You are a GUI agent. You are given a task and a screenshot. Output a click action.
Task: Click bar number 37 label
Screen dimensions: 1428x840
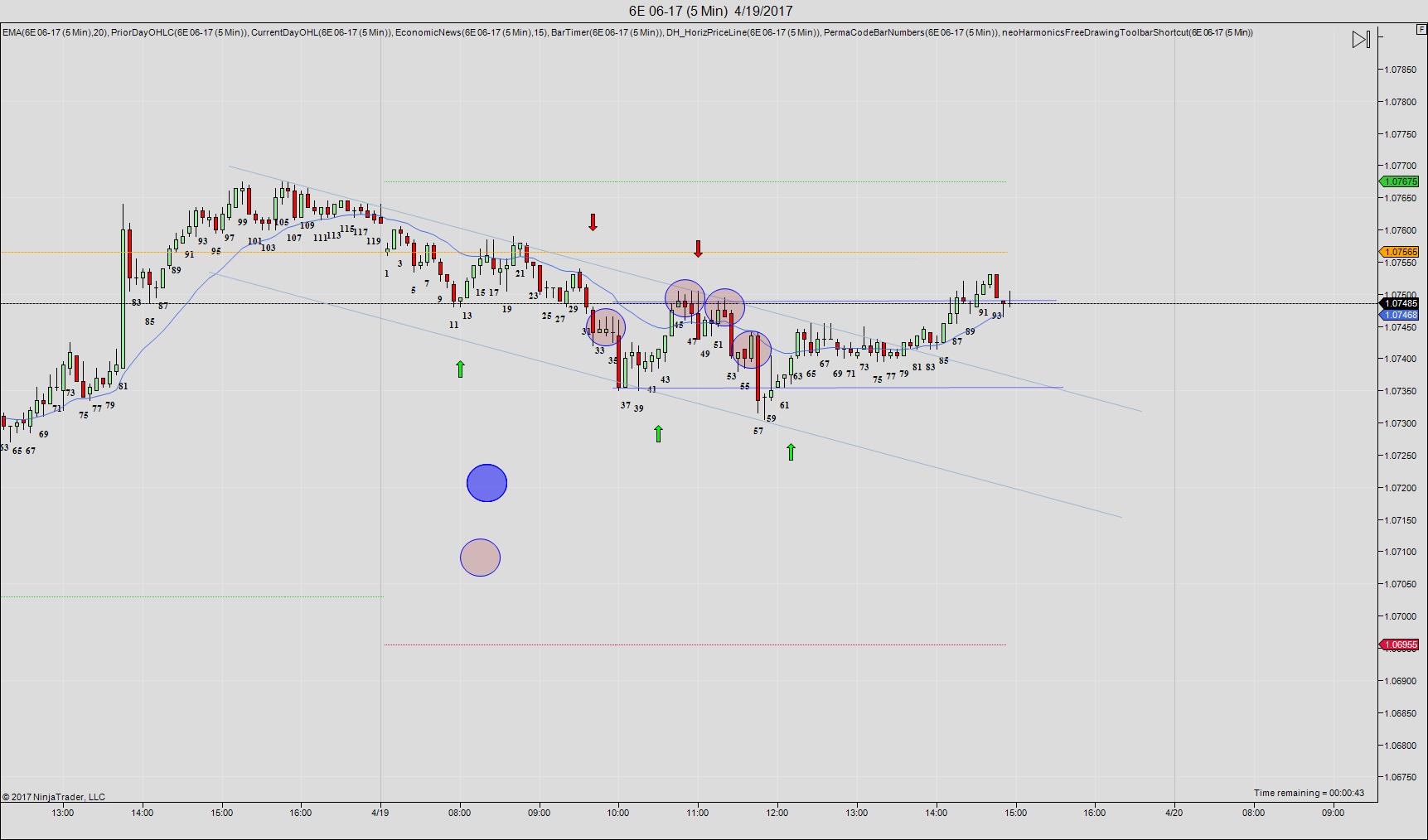pos(626,405)
